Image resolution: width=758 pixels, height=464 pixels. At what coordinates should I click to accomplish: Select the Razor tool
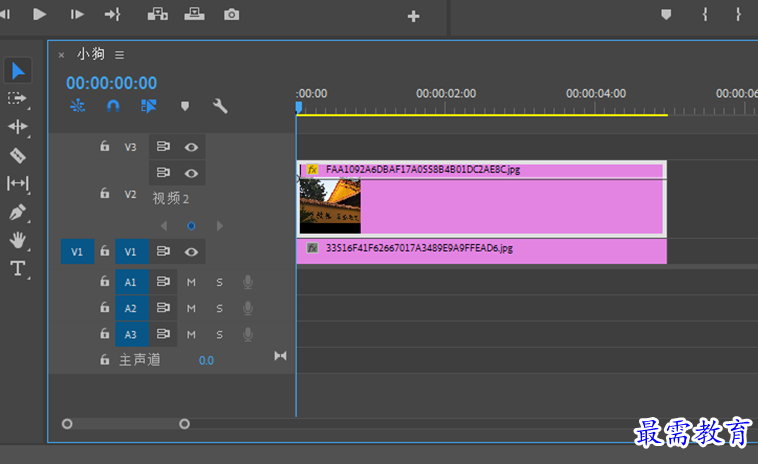point(18,156)
